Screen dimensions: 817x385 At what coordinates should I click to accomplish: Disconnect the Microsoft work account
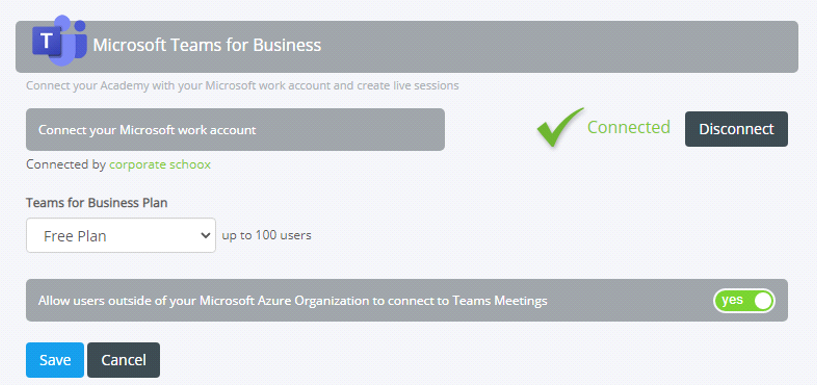coord(736,129)
